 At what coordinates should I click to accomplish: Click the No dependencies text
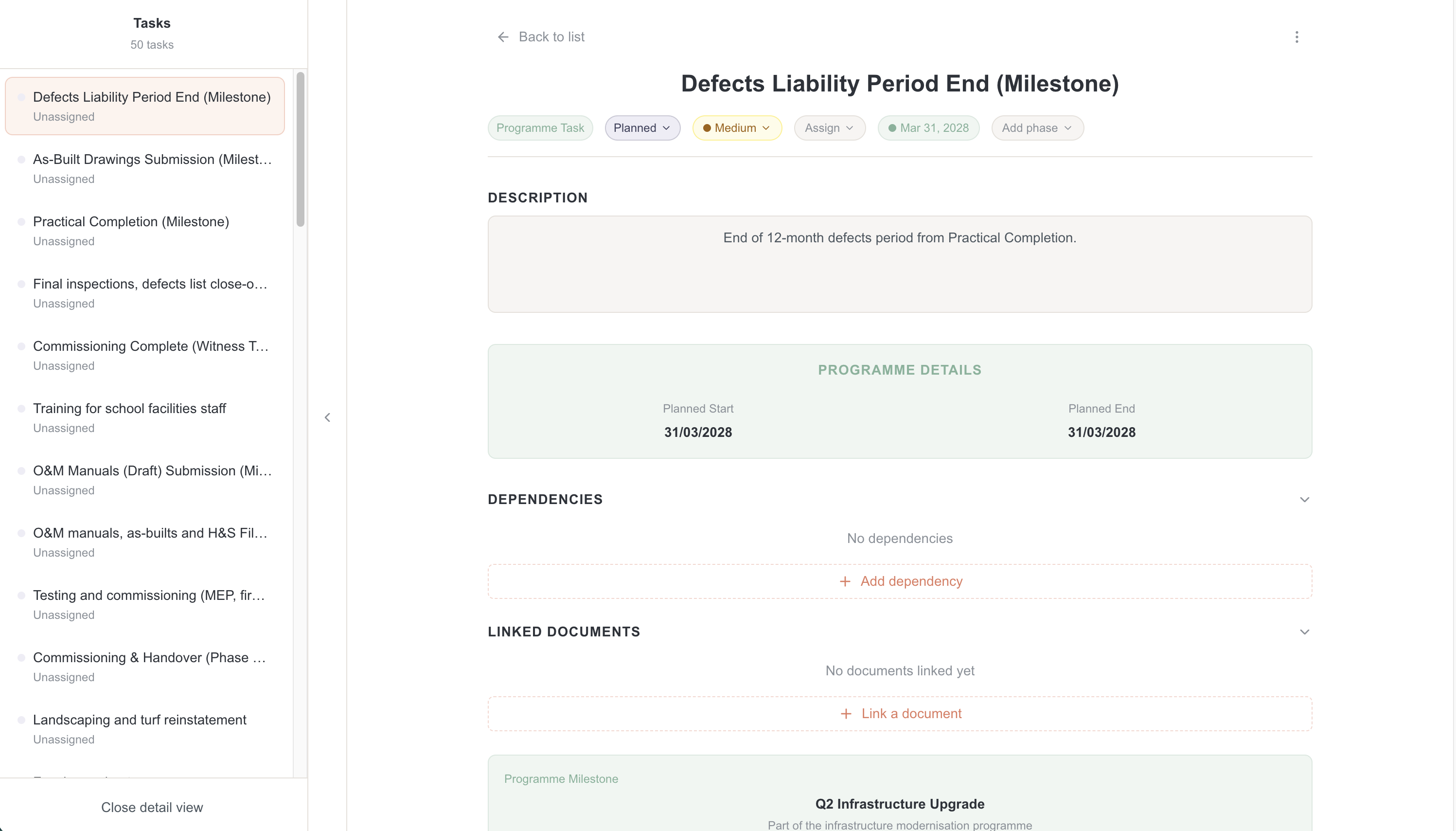pyautogui.click(x=899, y=538)
